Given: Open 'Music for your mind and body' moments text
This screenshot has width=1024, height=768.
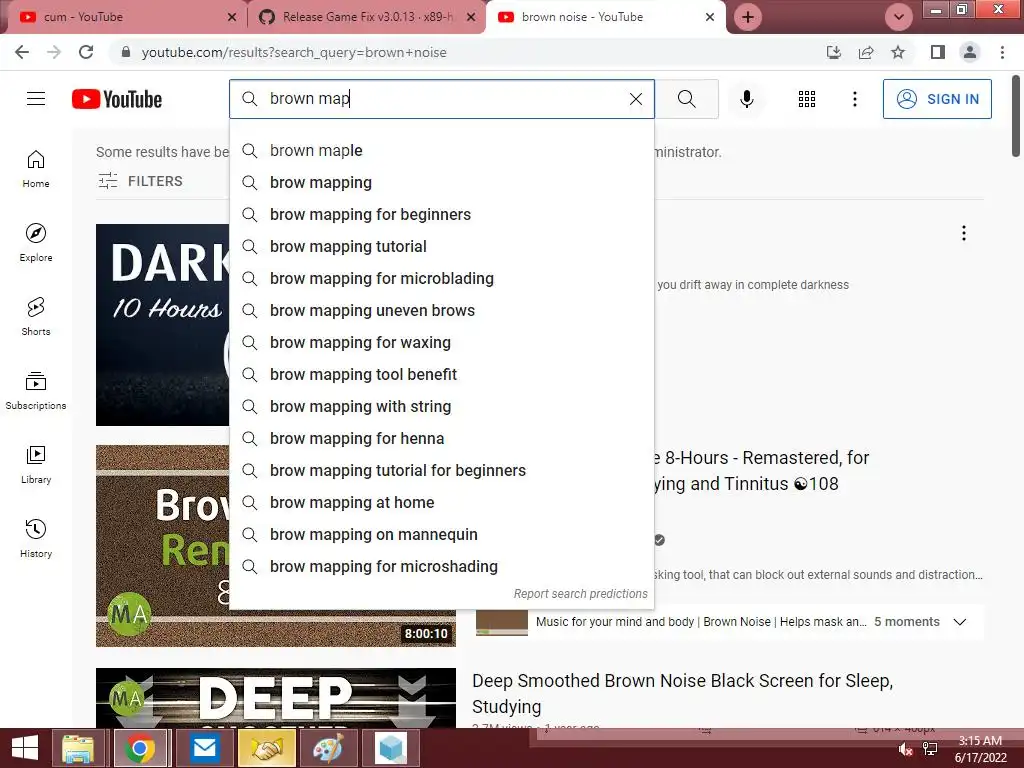Looking at the screenshot, I should click(701, 622).
